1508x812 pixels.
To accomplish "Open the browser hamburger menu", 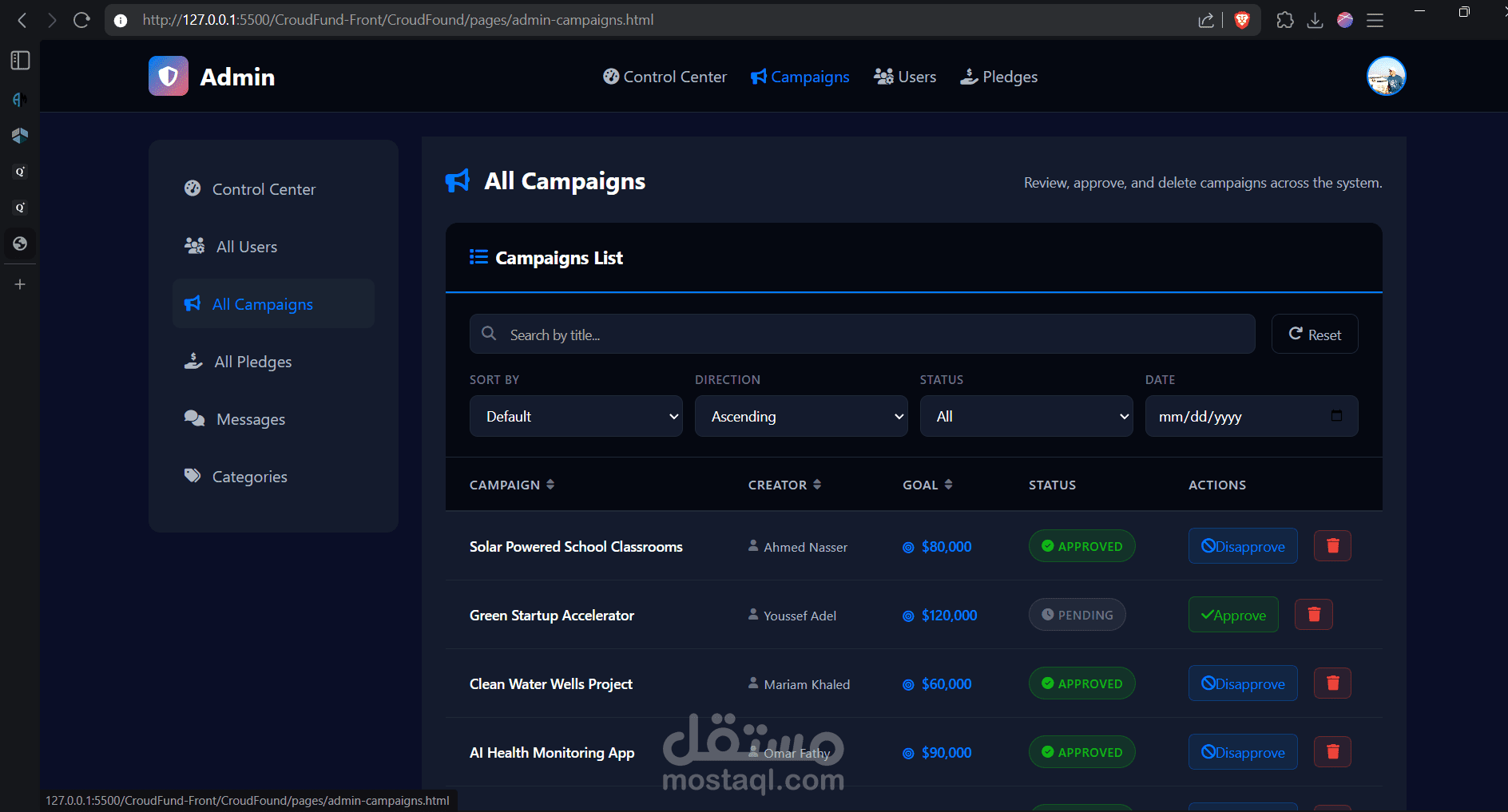I will pyautogui.click(x=1375, y=20).
